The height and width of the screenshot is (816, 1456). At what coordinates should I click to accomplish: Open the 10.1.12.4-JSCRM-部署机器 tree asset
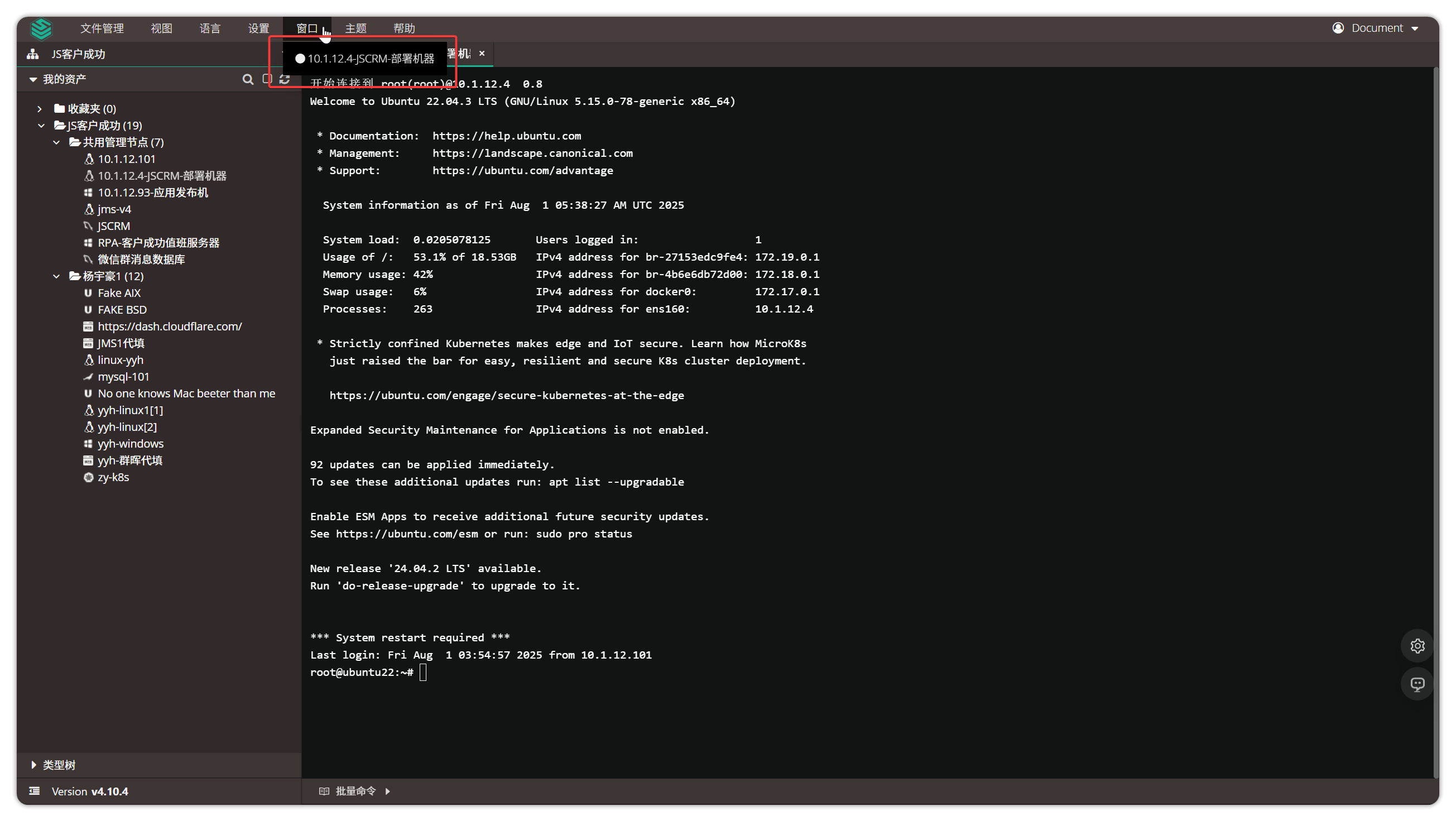pyautogui.click(x=162, y=176)
